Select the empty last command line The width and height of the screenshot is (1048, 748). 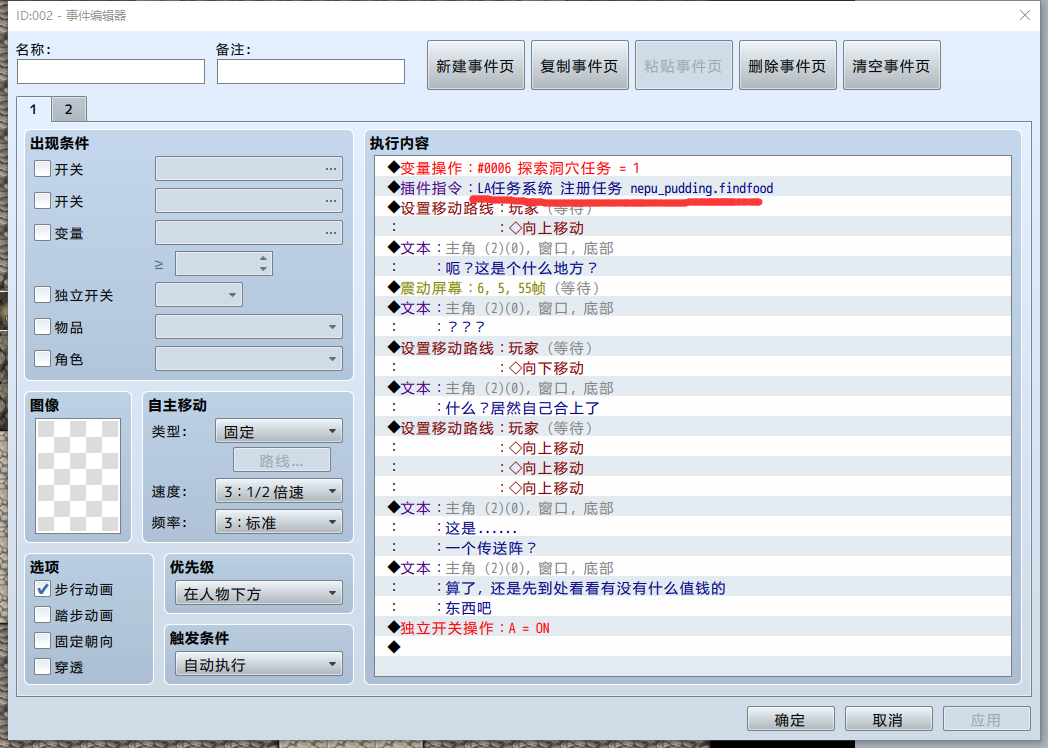point(692,647)
